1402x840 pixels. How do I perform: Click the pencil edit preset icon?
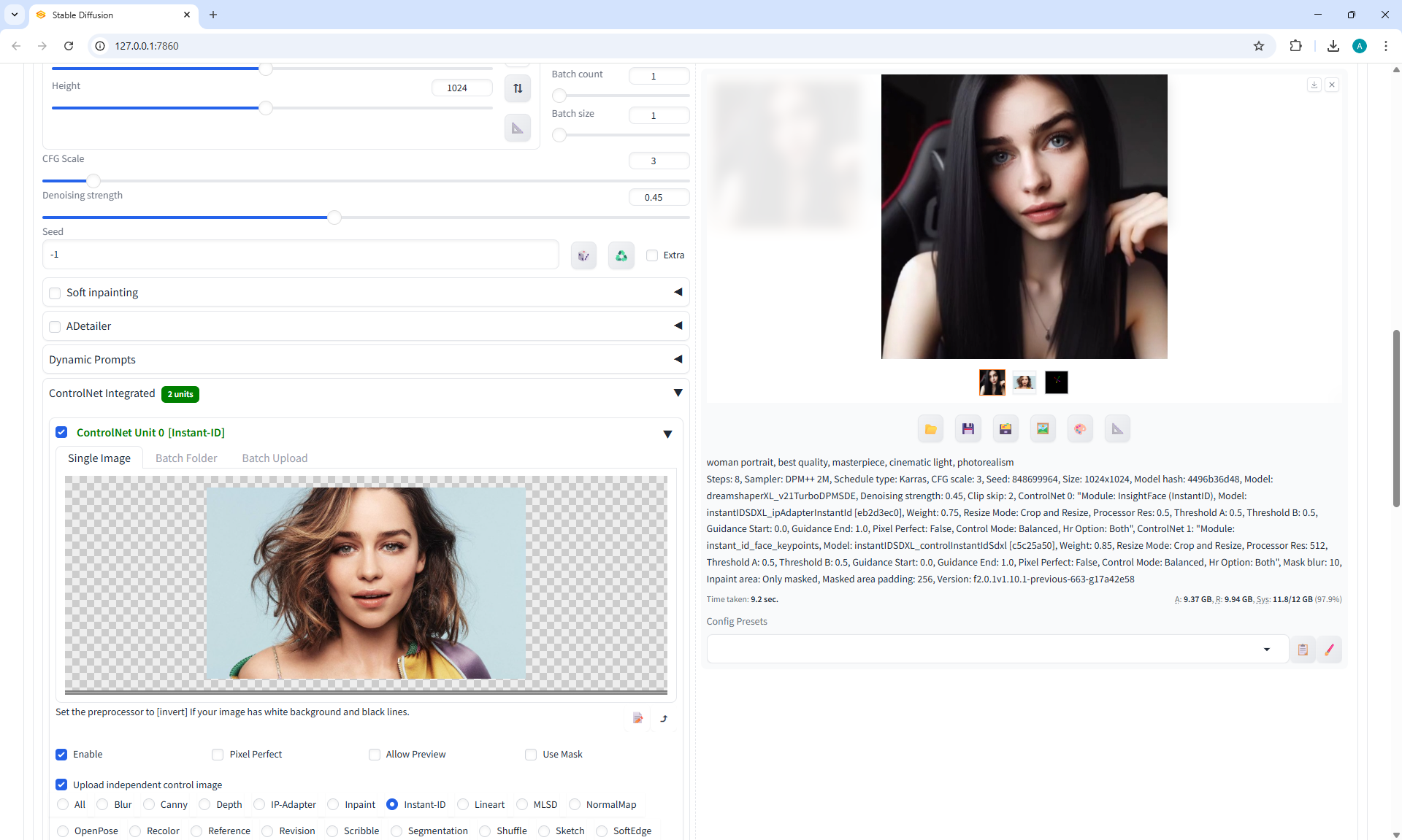click(x=1329, y=650)
